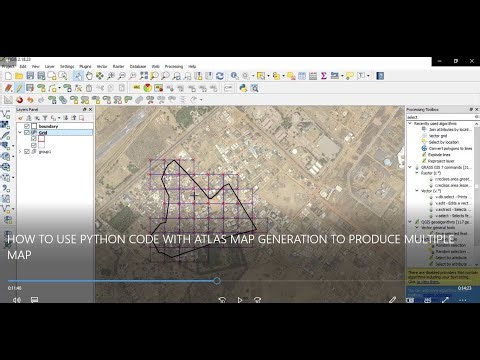Viewport: 480px width, 360px height.
Task: Toggle checkbox of first Grid symbol category
Action: click(34, 139)
